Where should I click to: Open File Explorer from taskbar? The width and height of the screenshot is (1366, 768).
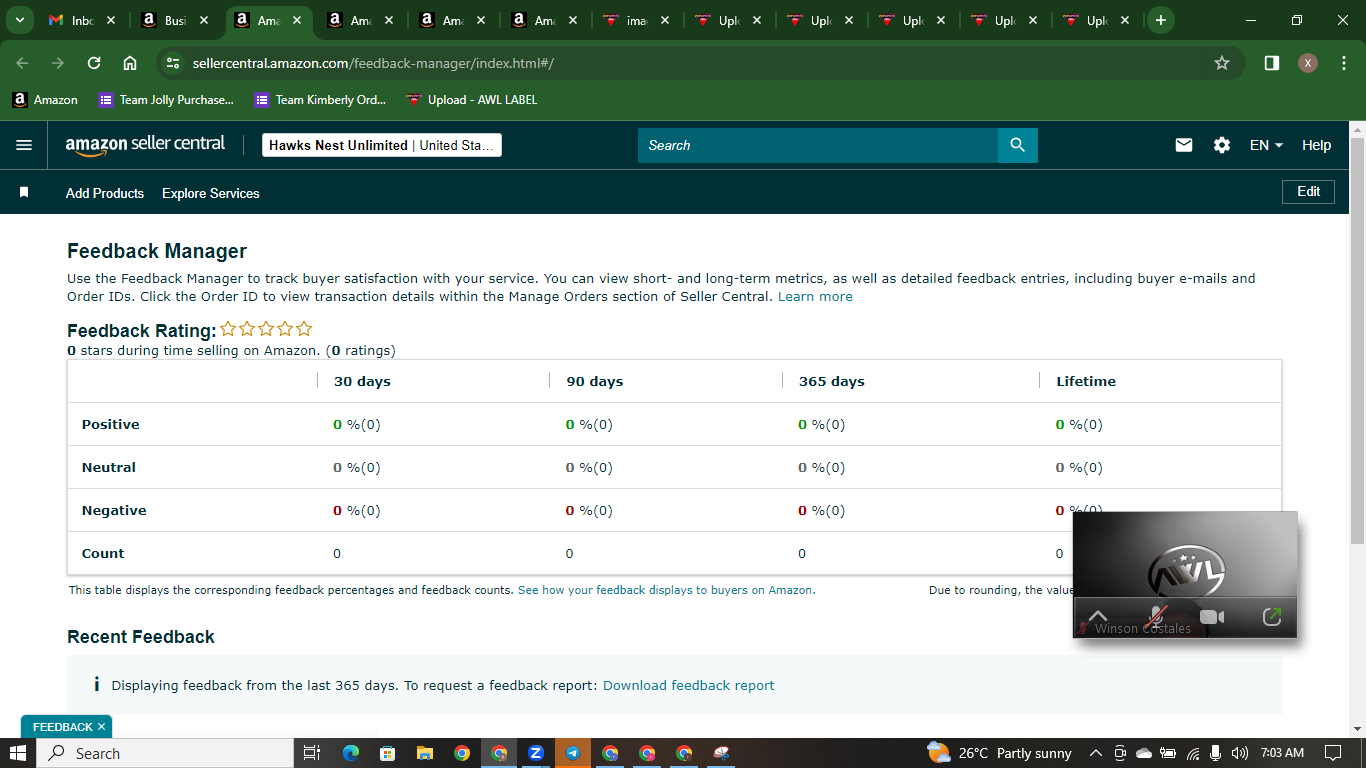(425, 753)
